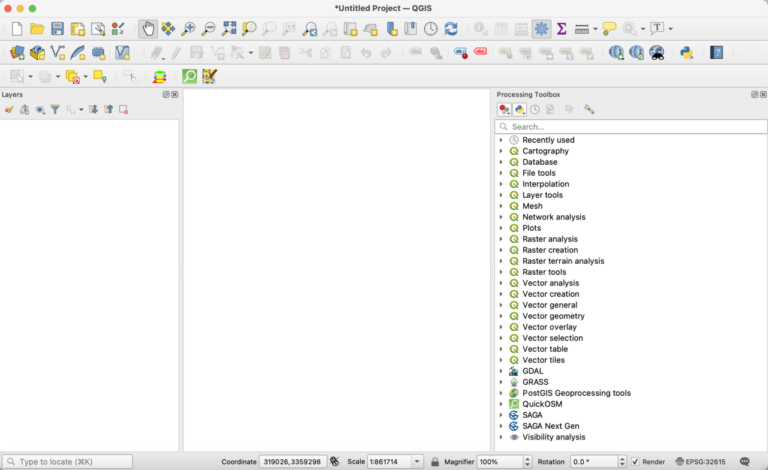Float the Layers panel with the dock button

[166, 94]
